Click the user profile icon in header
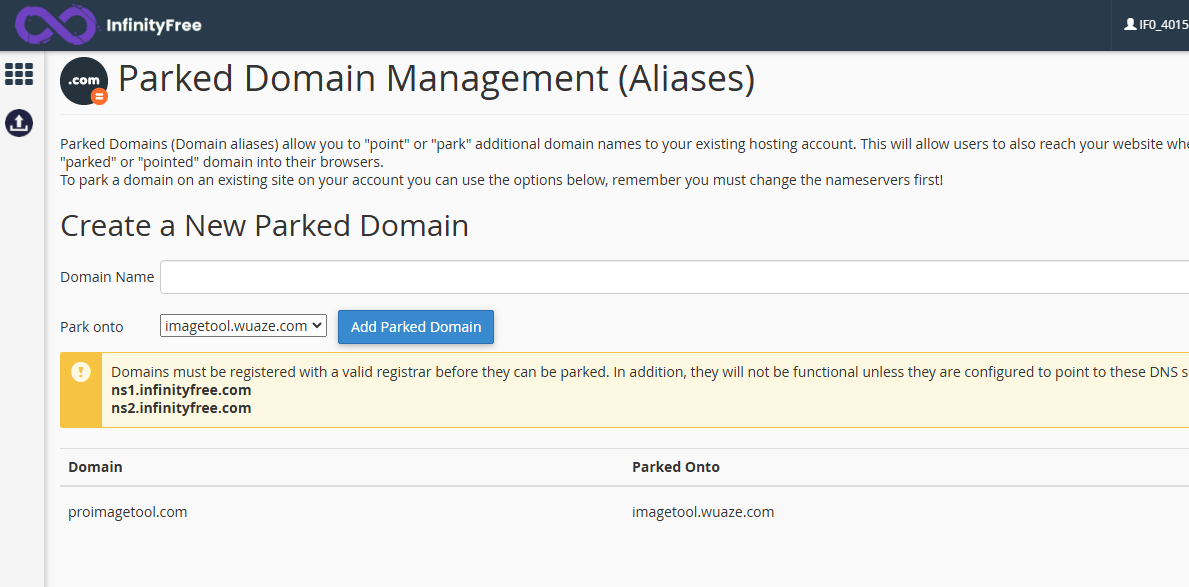Viewport: 1189px width, 587px height. 1130,25
